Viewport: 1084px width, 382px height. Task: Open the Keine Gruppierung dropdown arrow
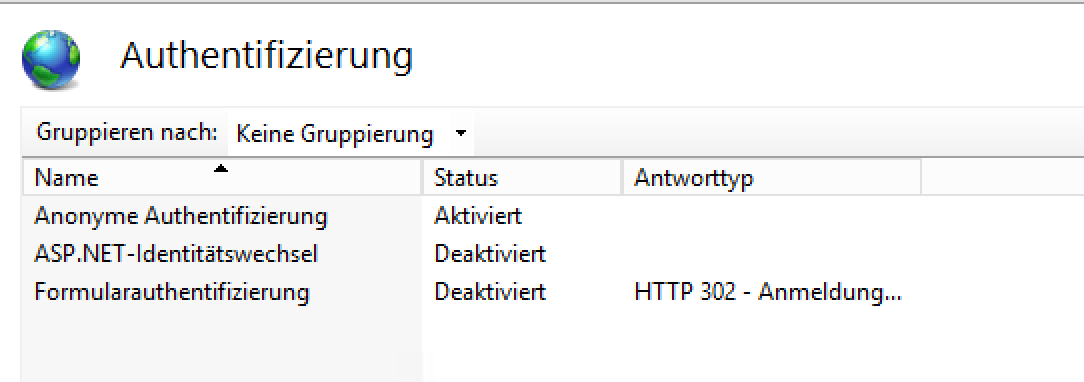[x=461, y=134]
